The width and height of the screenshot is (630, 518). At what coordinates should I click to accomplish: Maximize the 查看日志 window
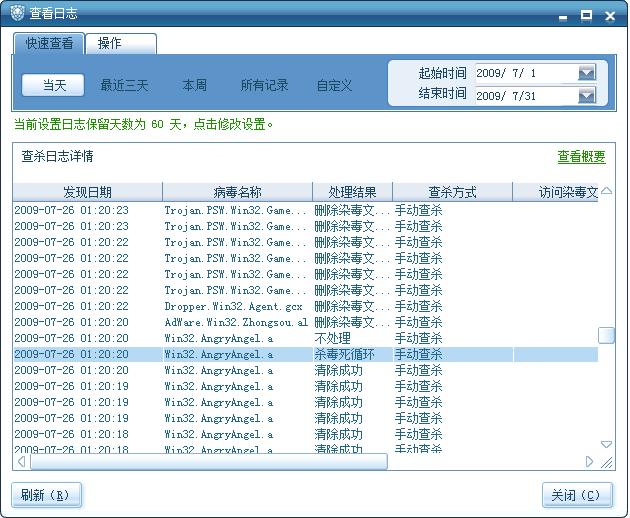coord(587,16)
